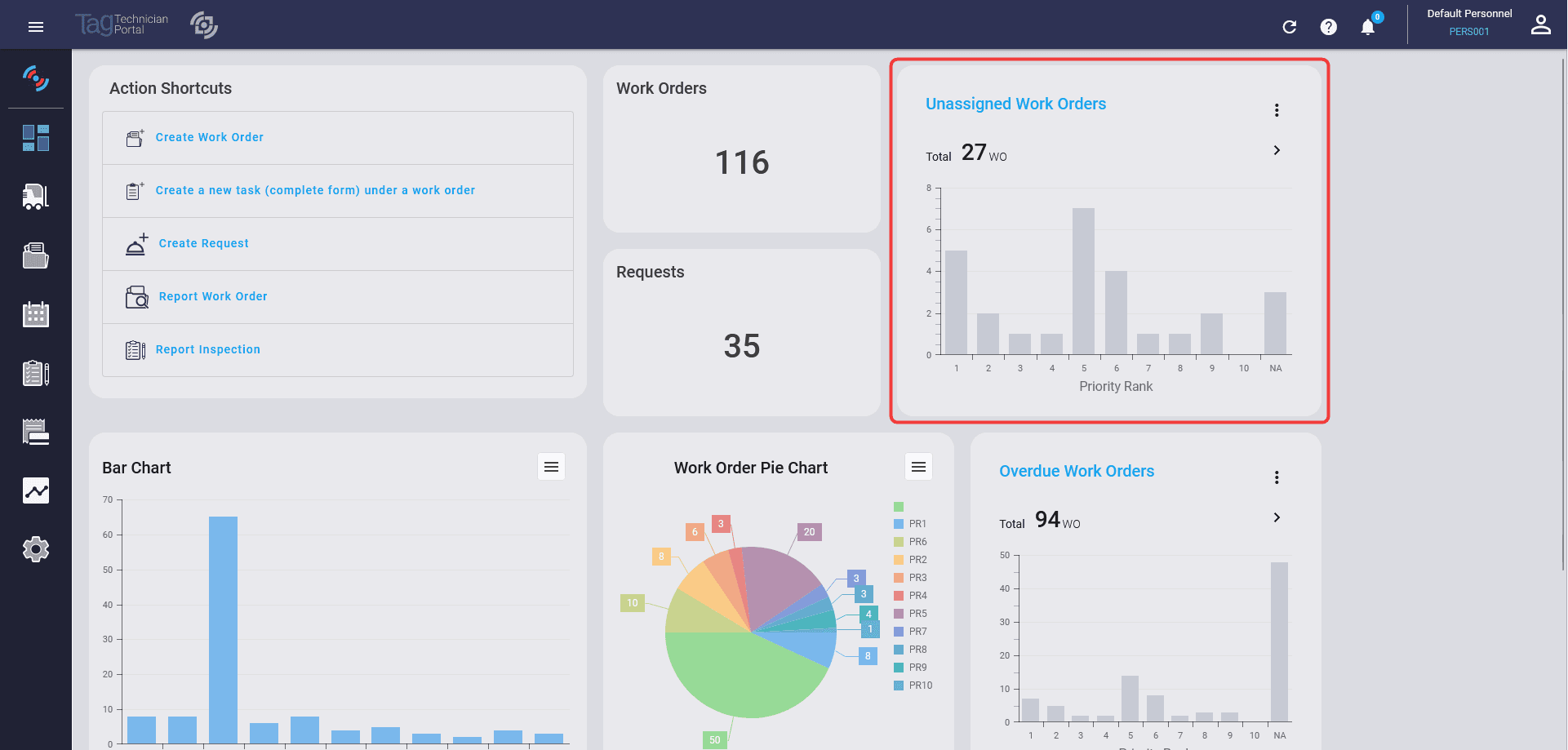
Task: Toggle PR5 legend entry in pie chart
Action: [910, 614]
